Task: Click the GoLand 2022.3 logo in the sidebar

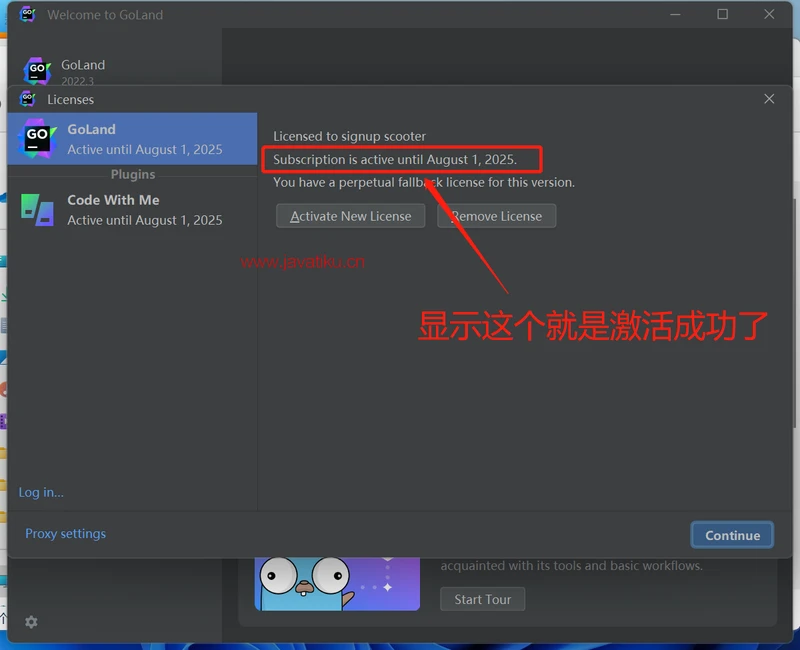Action: 37,72
